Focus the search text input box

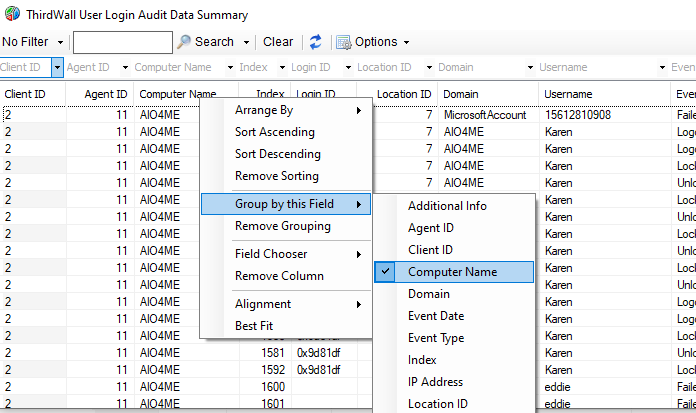pyautogui.click(x=123, y=42)
